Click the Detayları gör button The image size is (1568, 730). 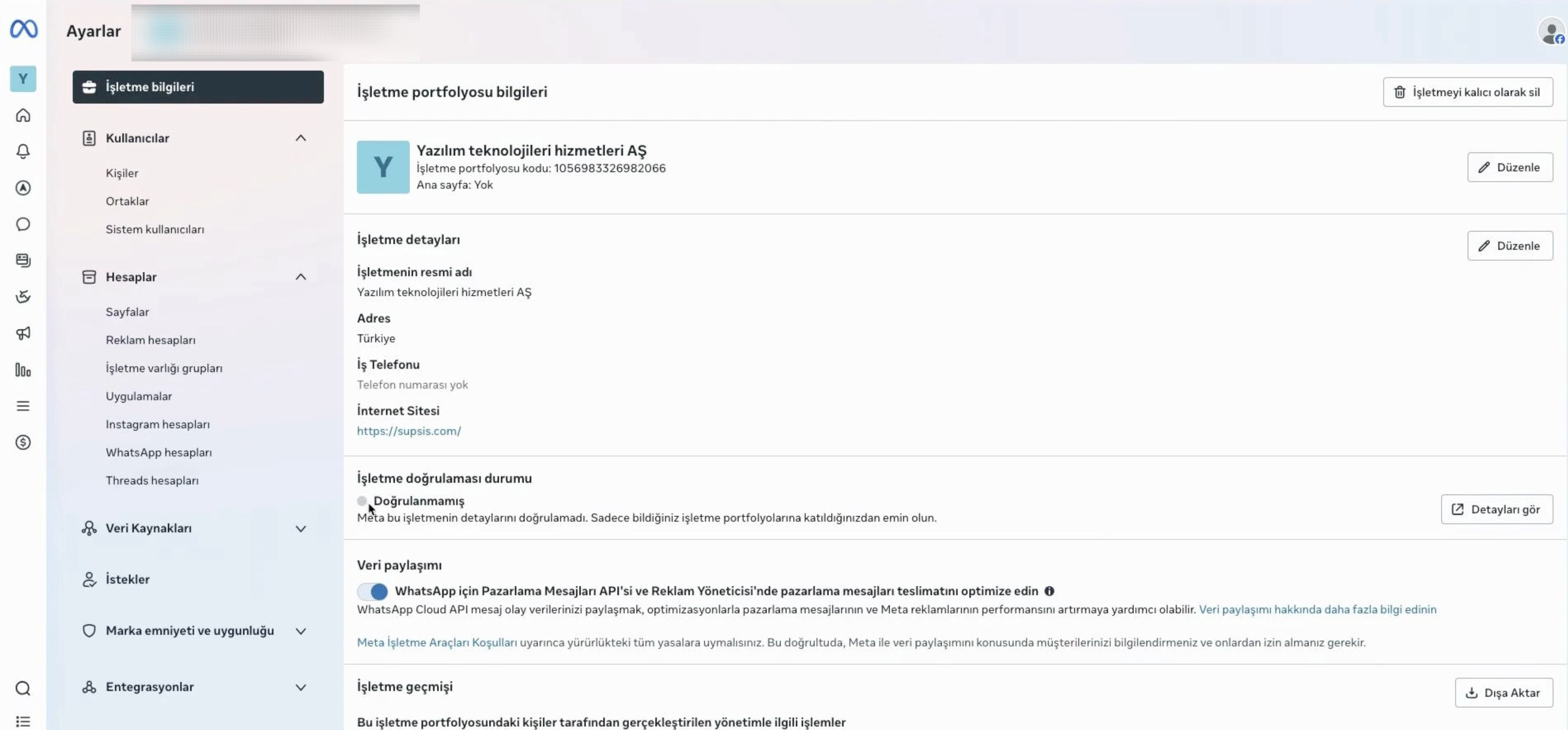(1497, 509)
